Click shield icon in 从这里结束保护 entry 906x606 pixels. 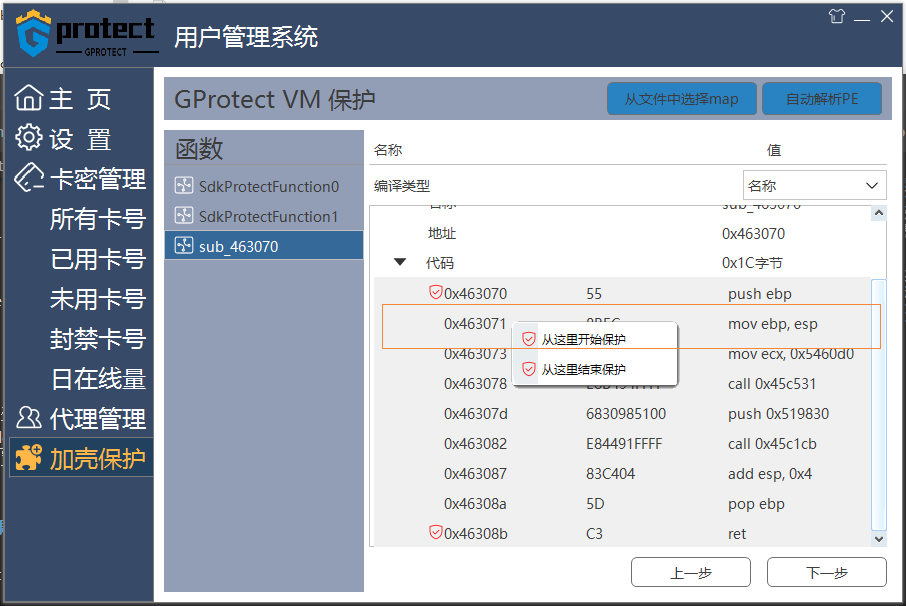click(529, 369)
